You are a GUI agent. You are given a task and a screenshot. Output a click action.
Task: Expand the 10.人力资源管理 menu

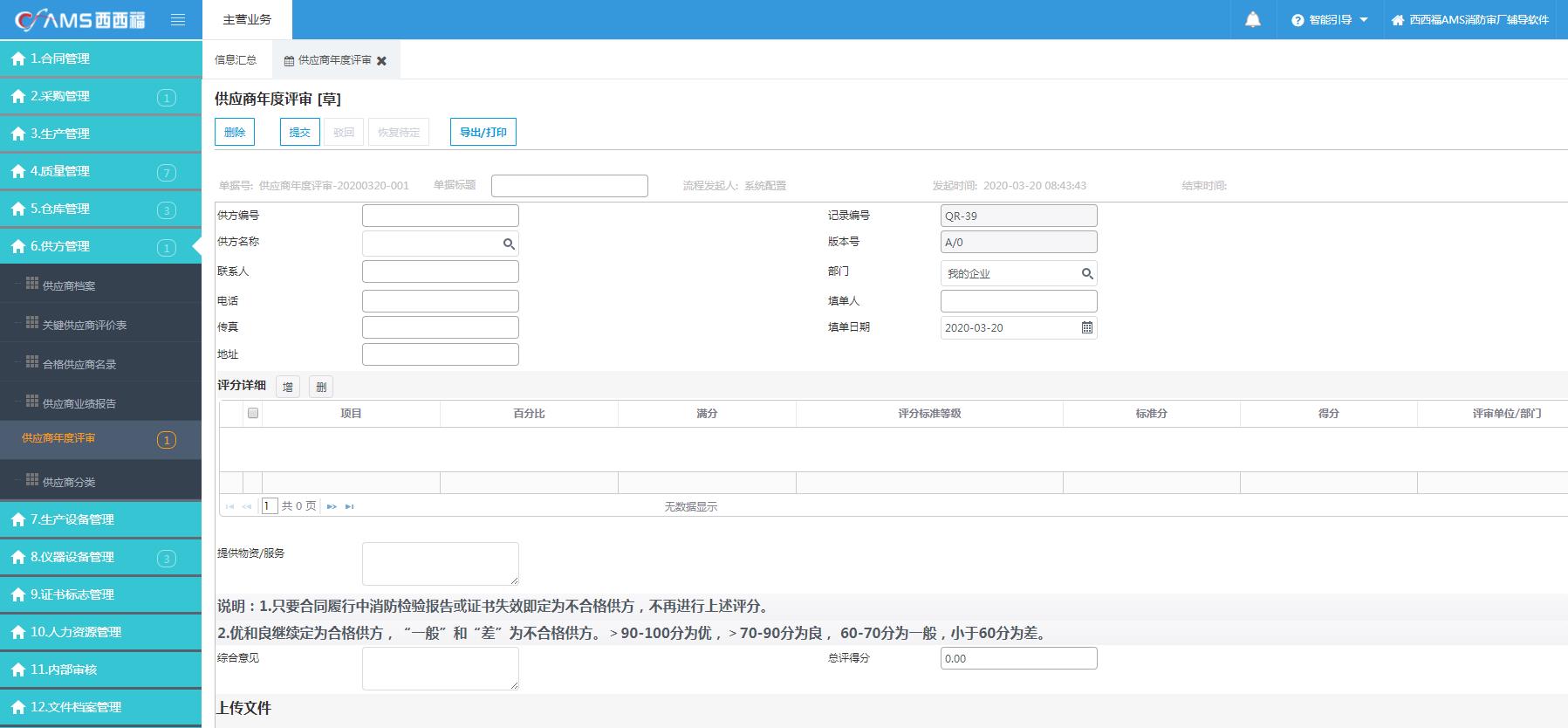pos(101,632)
